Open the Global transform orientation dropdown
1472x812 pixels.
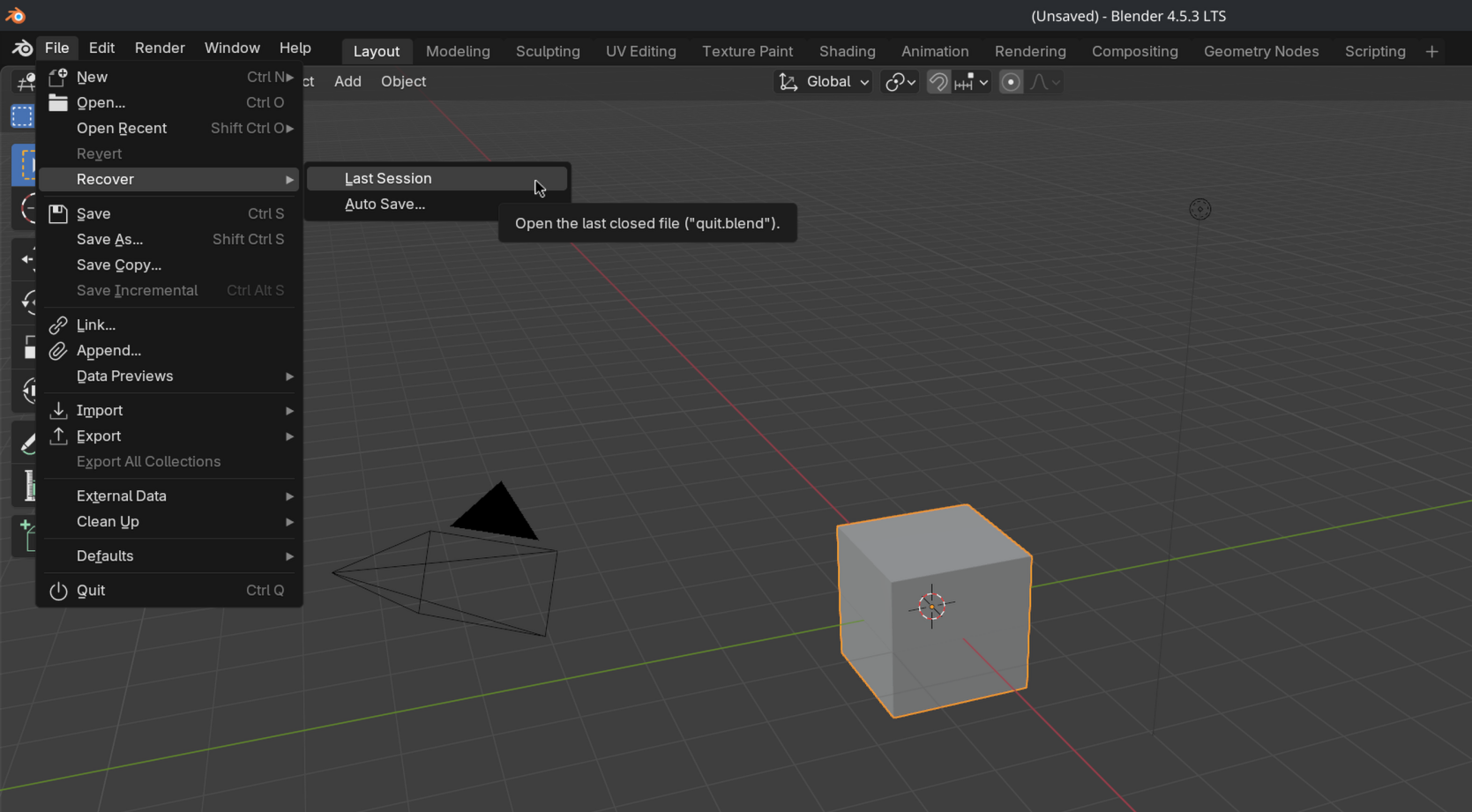pyautogui.click(x=824, y=82)
